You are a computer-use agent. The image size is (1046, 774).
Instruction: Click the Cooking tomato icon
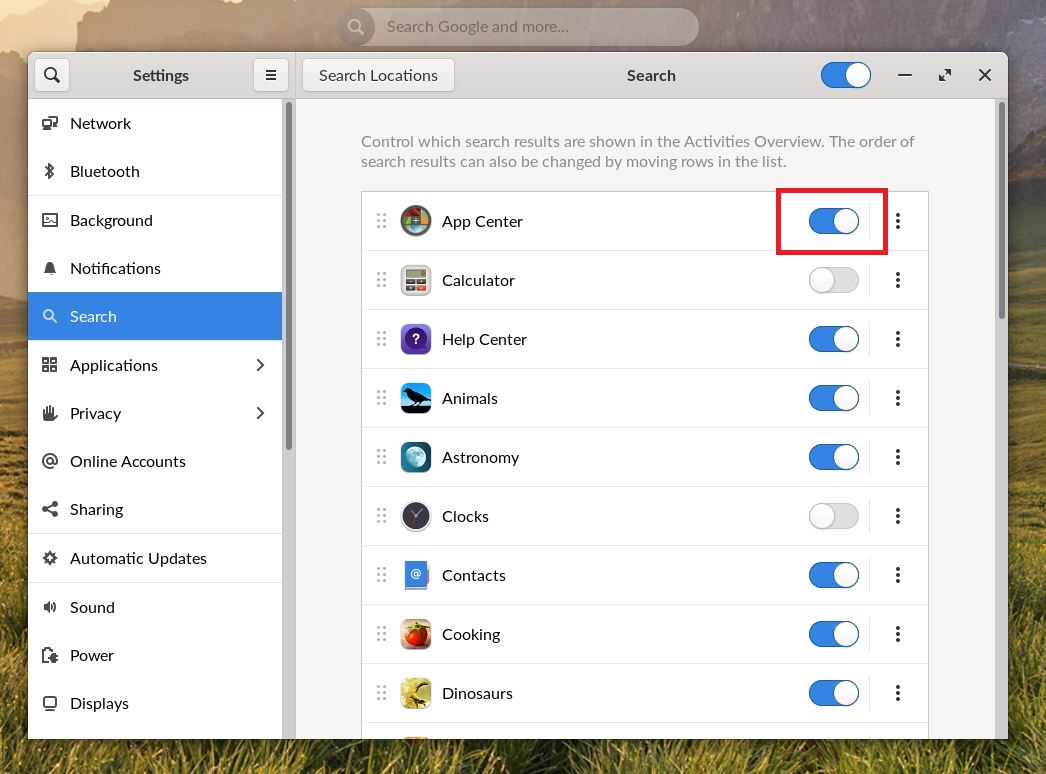416,634
